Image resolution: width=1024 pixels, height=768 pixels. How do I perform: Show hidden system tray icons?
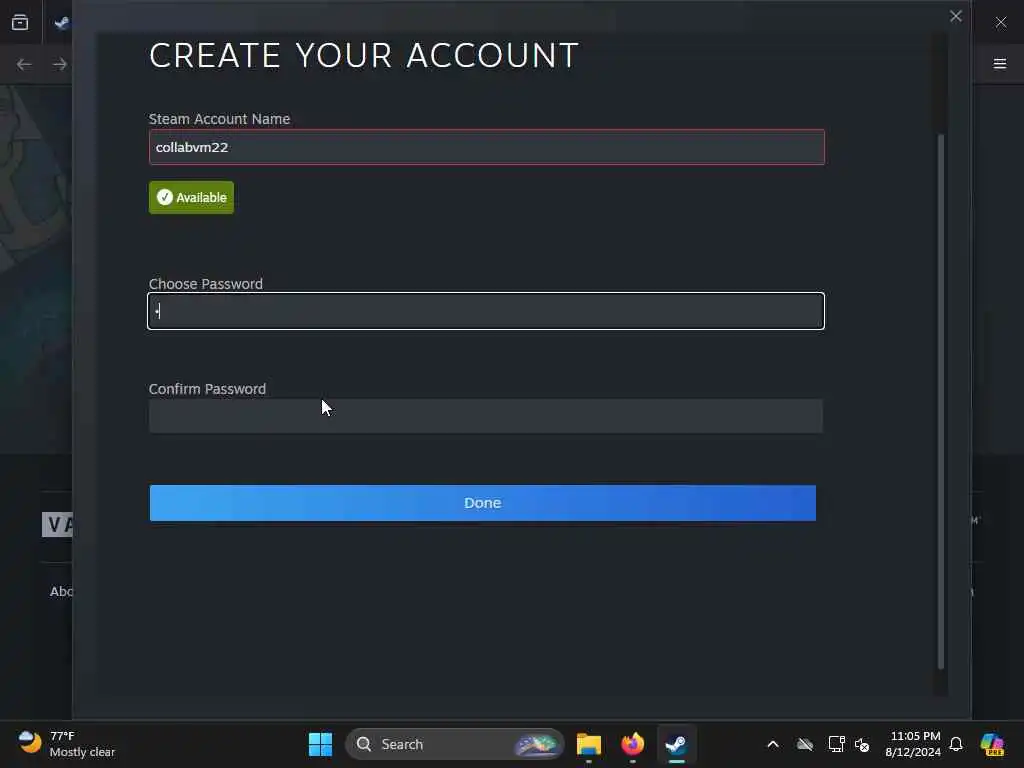point(773,744)
